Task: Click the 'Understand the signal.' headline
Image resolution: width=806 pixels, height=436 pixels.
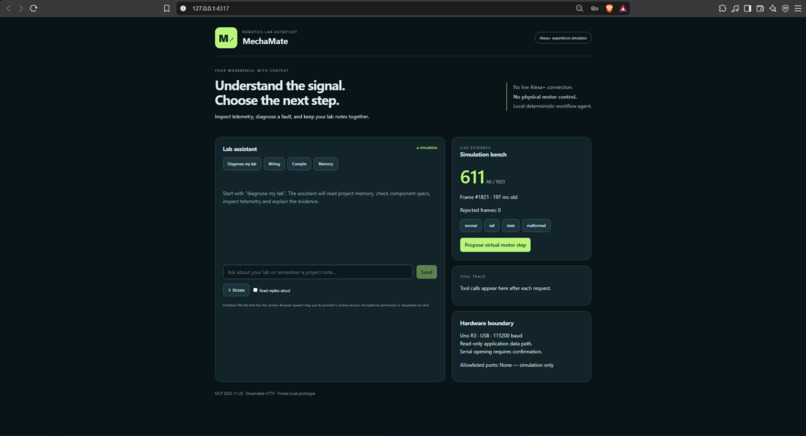Action: point(280,85)
